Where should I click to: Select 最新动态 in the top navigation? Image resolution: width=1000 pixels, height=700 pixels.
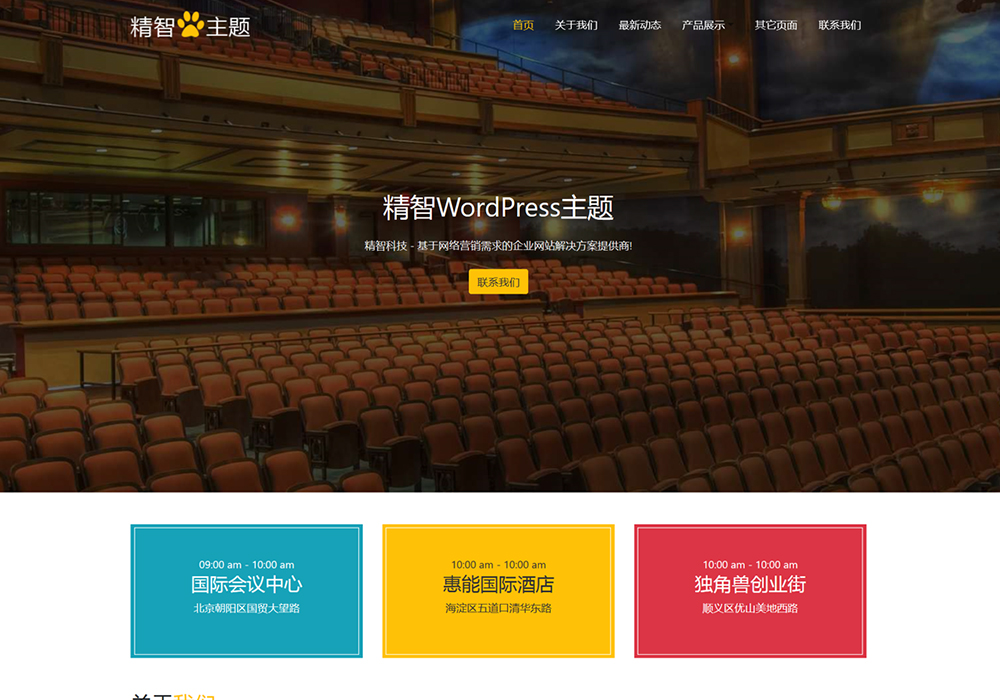click(x=639, y=25)
